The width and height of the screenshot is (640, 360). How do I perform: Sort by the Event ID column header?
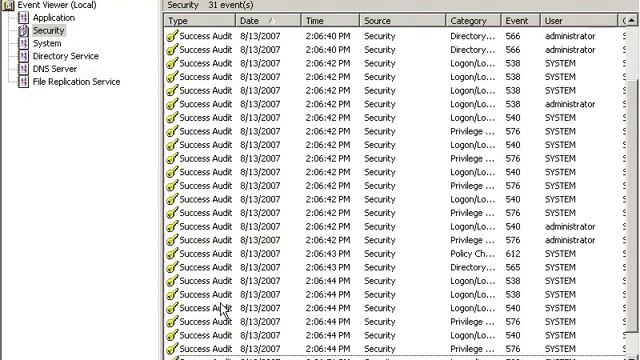tap(520, 21)
